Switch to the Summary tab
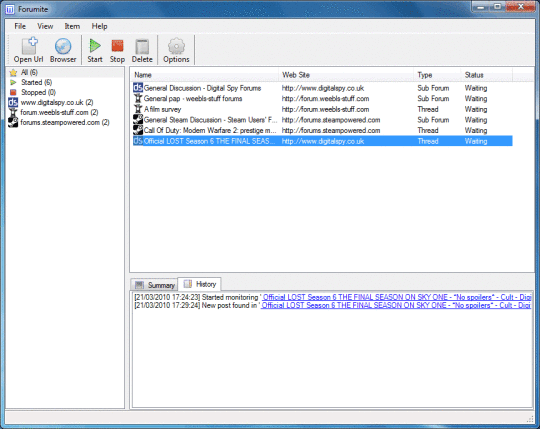 (x=154, y=285)
